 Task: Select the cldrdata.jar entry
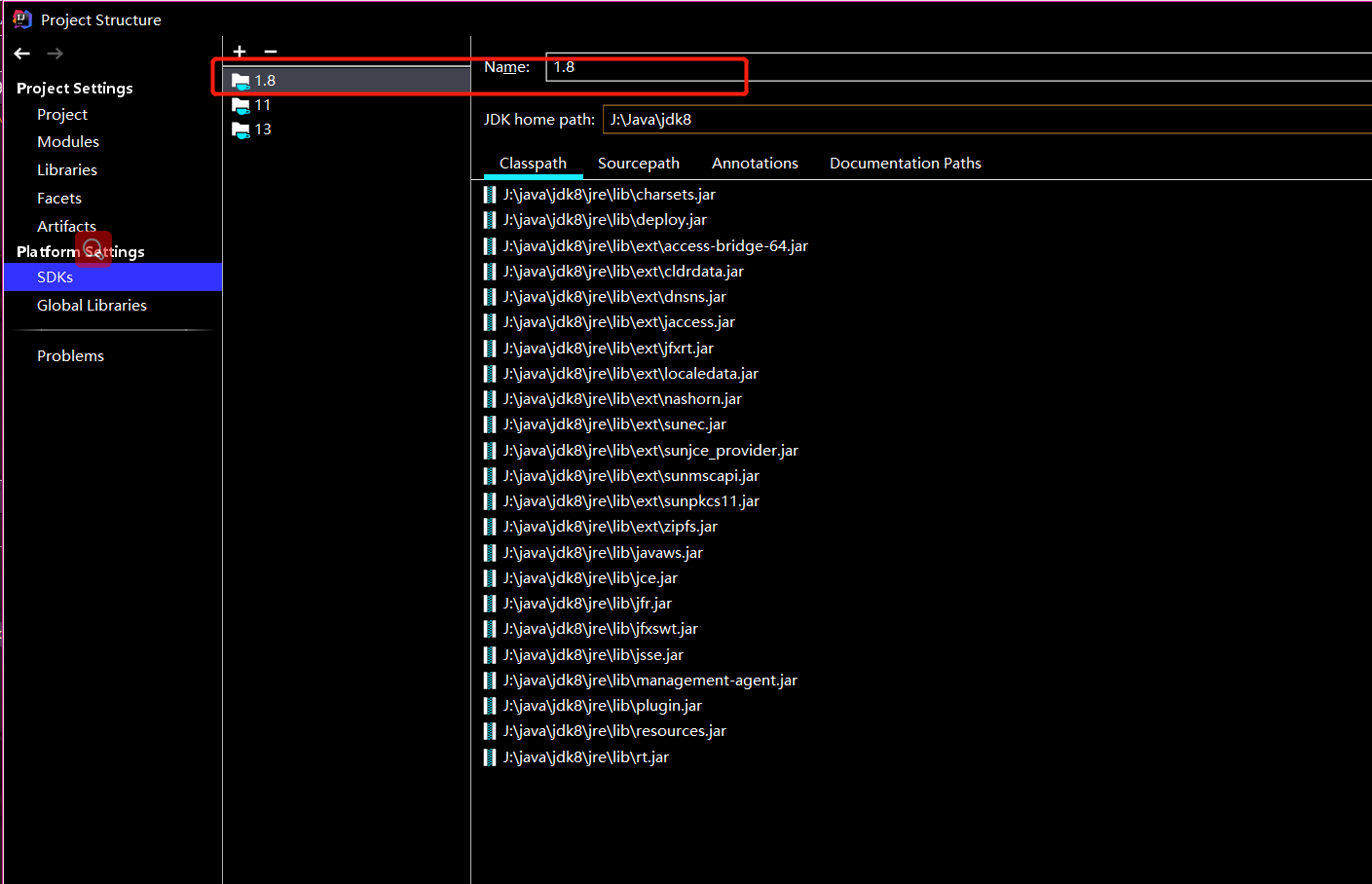click(x=623, y=272)
